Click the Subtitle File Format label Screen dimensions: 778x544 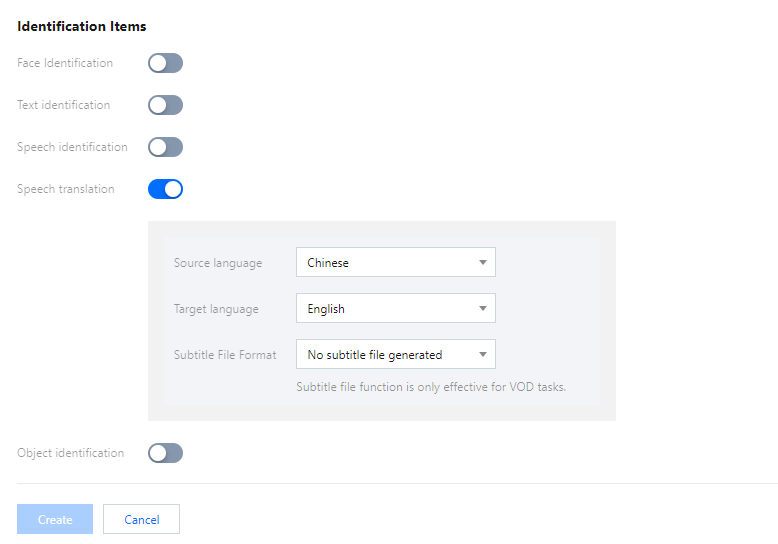point(225,355)
